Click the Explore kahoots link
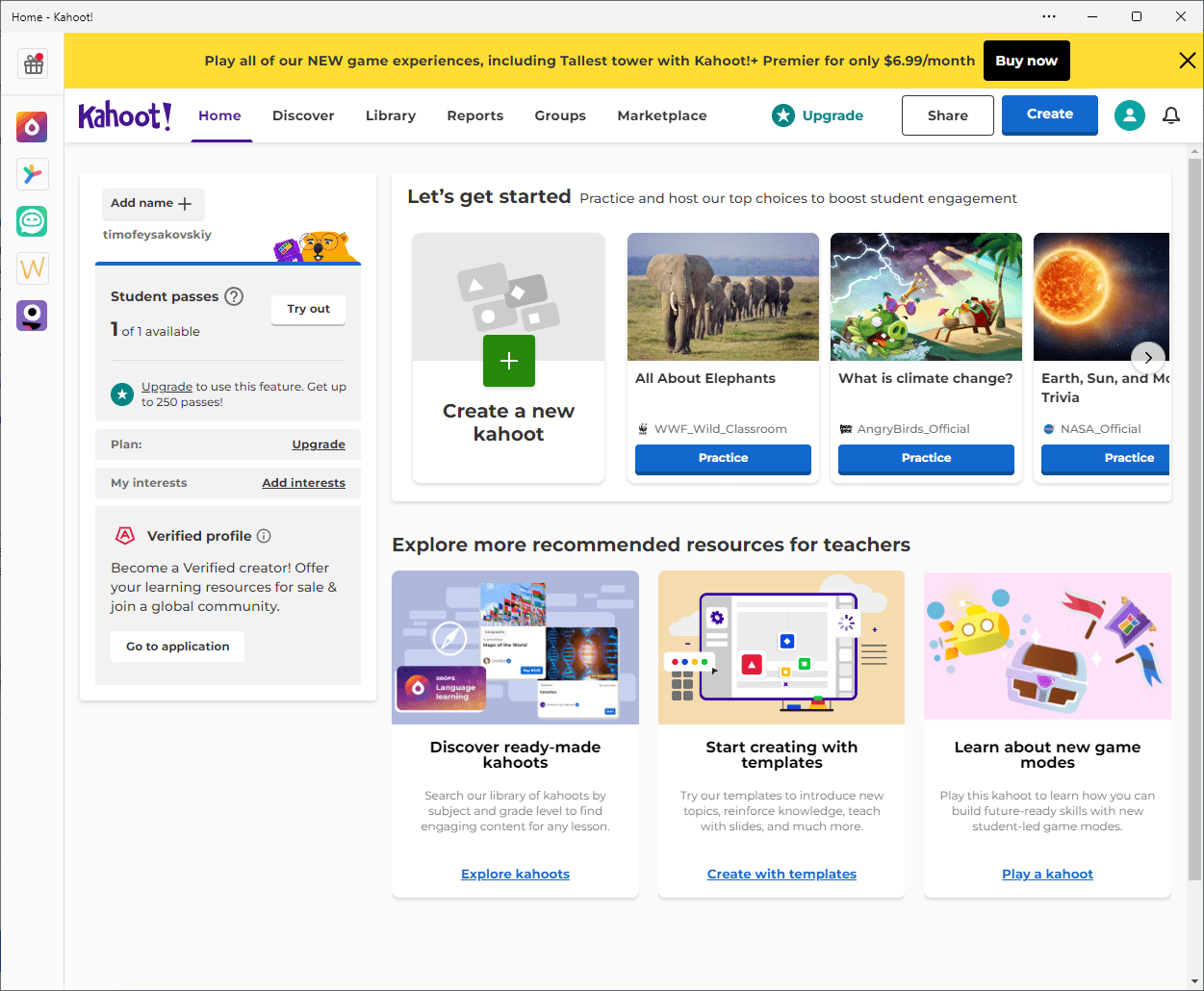This screenshot has width=1204, height=991. (515, 875)
